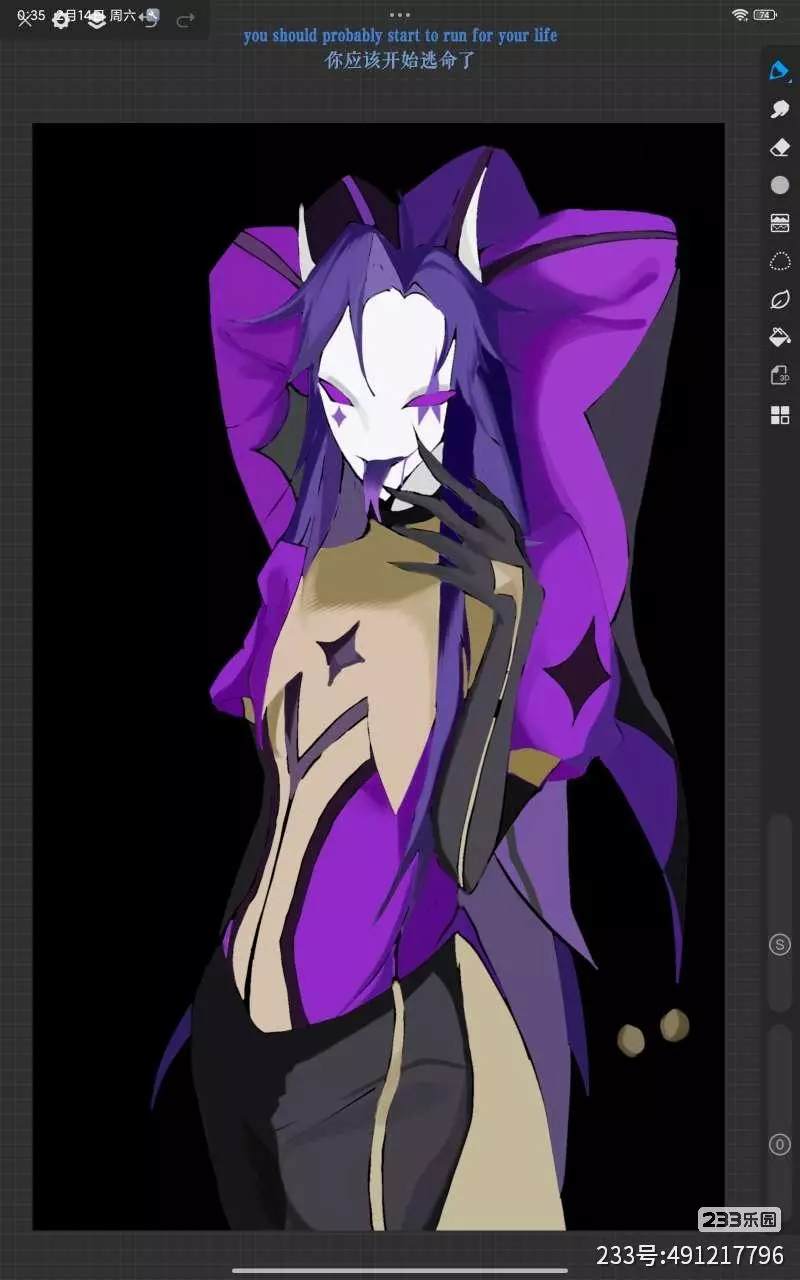Open the gray color circle picker
The image size is (800, 1280).
pyautogui.click(x=780, y=185)
